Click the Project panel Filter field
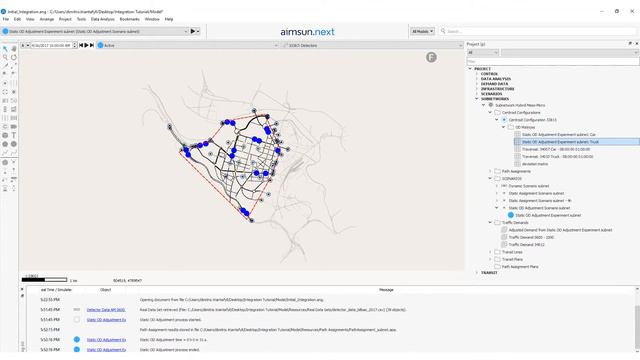This screenshot has height=360, width=640. point(553,61)
